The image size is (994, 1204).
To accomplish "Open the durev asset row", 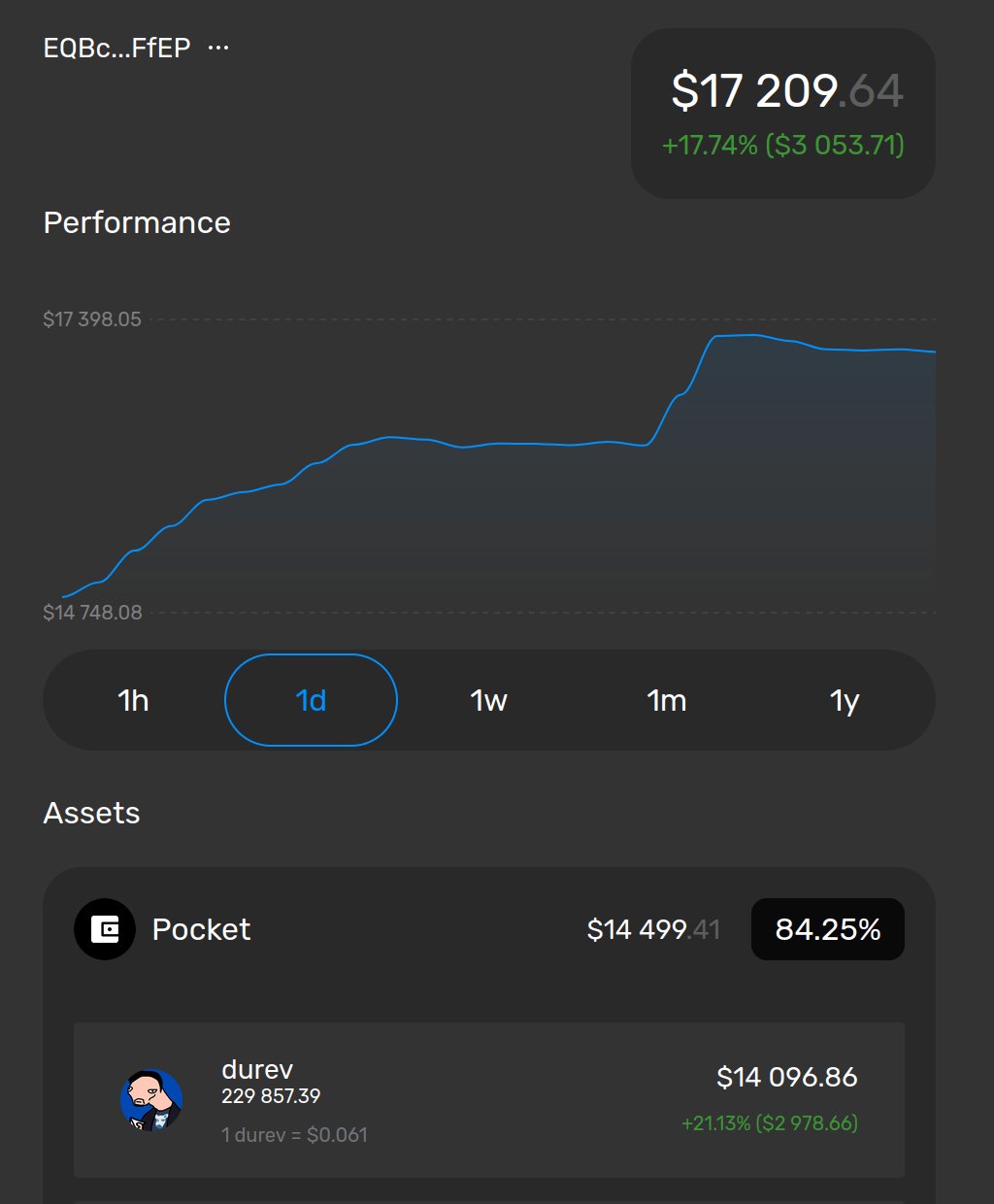I will [x=488, y=1100].
